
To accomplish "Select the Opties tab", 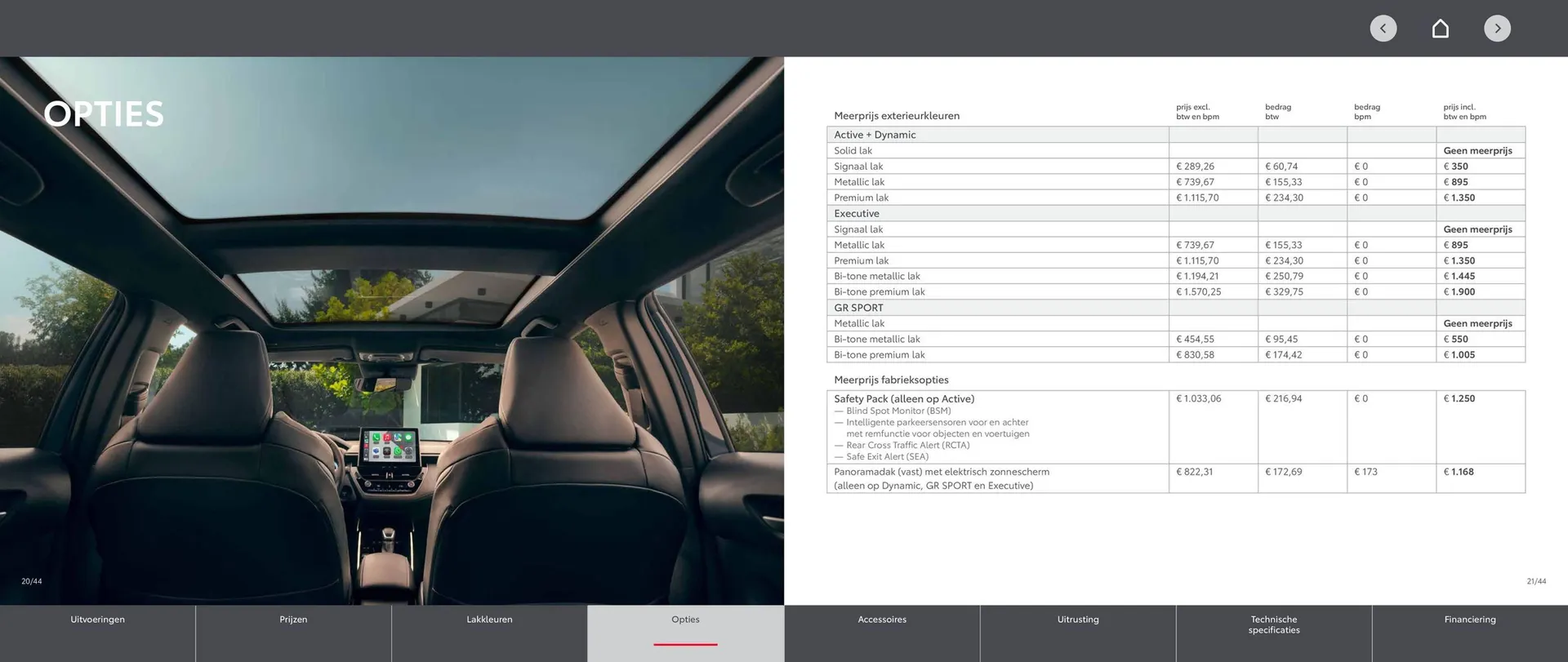I will [x=685, y=633].
